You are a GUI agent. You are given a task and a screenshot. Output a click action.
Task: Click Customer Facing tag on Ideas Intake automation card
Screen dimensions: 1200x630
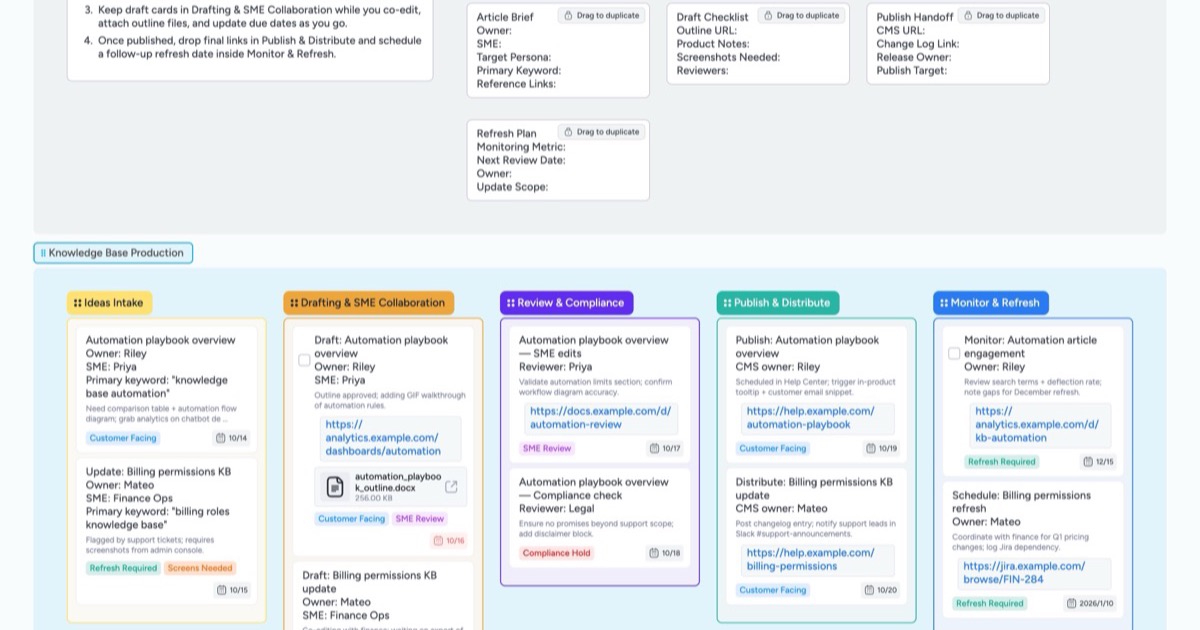click(x=122, y=438)
